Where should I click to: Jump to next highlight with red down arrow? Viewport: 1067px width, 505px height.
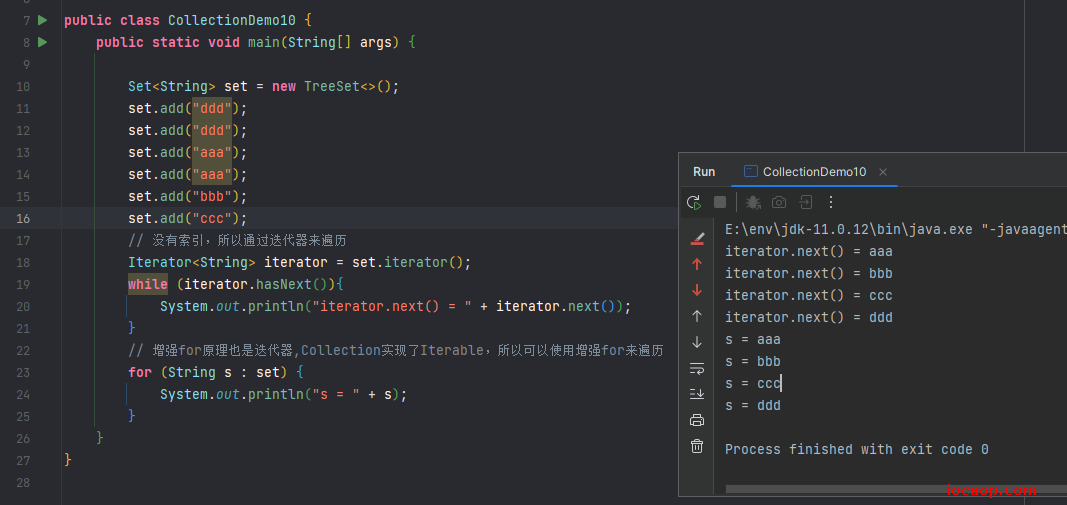click(x=697, y=290)
